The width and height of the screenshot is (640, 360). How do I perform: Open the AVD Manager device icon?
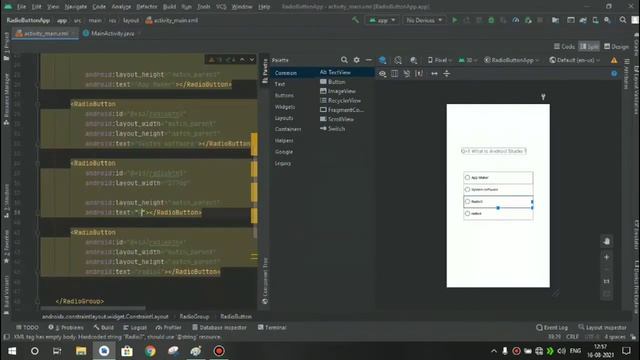pos(596,20)
